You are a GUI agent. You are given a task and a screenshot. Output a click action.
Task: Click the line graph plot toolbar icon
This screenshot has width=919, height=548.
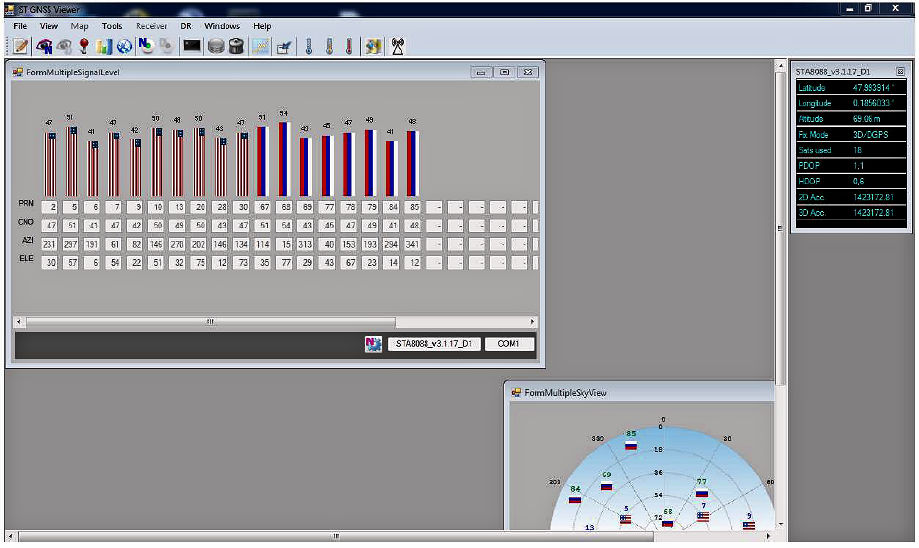261,46
